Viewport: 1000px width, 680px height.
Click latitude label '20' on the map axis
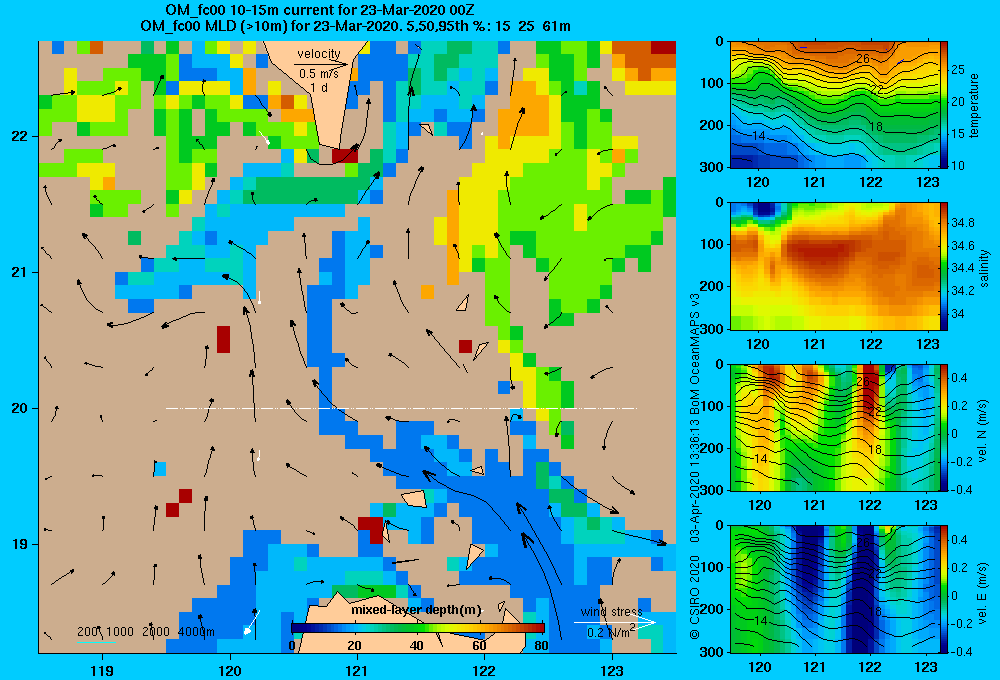19,408
